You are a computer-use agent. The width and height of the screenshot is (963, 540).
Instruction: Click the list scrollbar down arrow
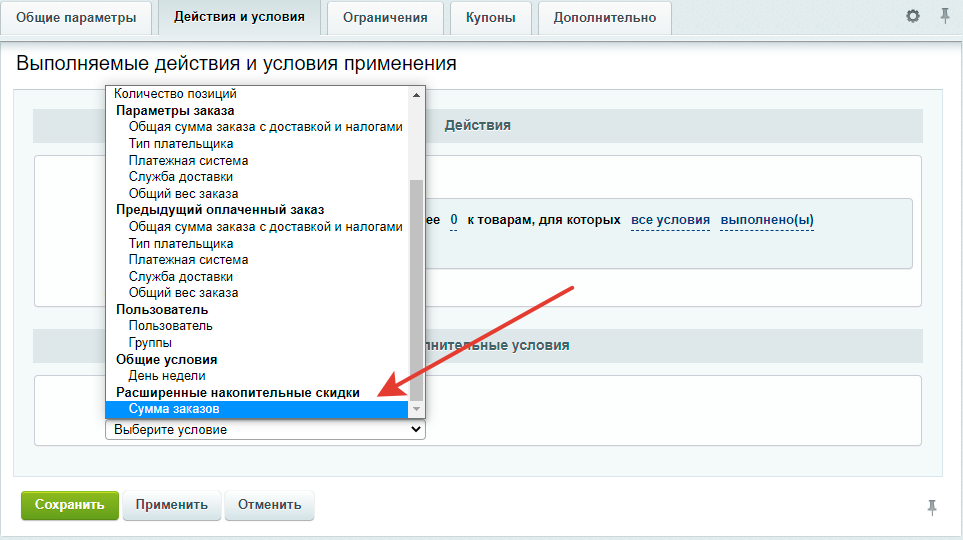coord(416,409)
